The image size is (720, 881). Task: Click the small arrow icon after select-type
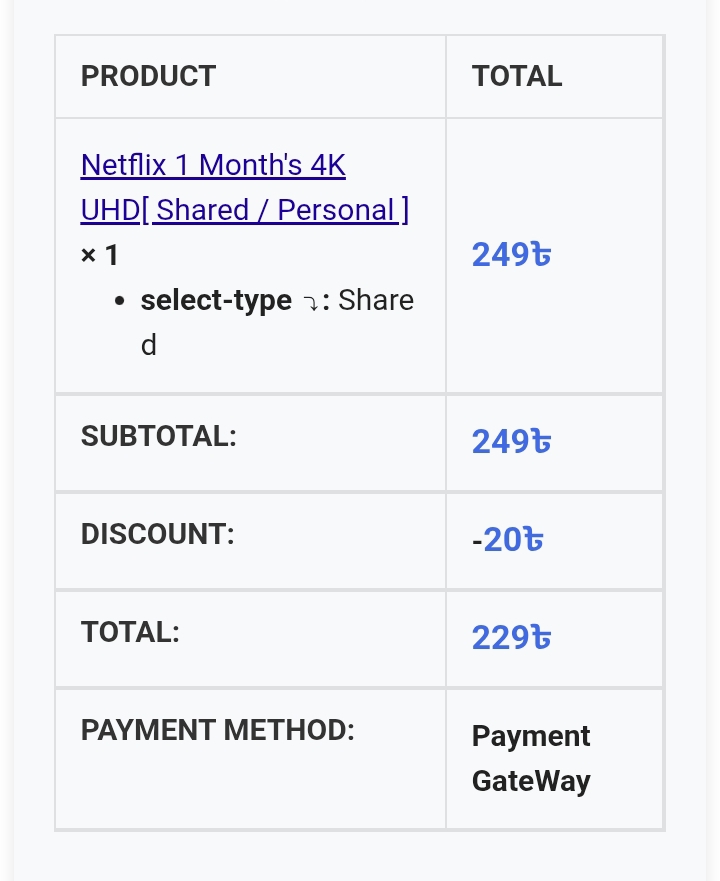pyautogui.click(x=311, y=303)
